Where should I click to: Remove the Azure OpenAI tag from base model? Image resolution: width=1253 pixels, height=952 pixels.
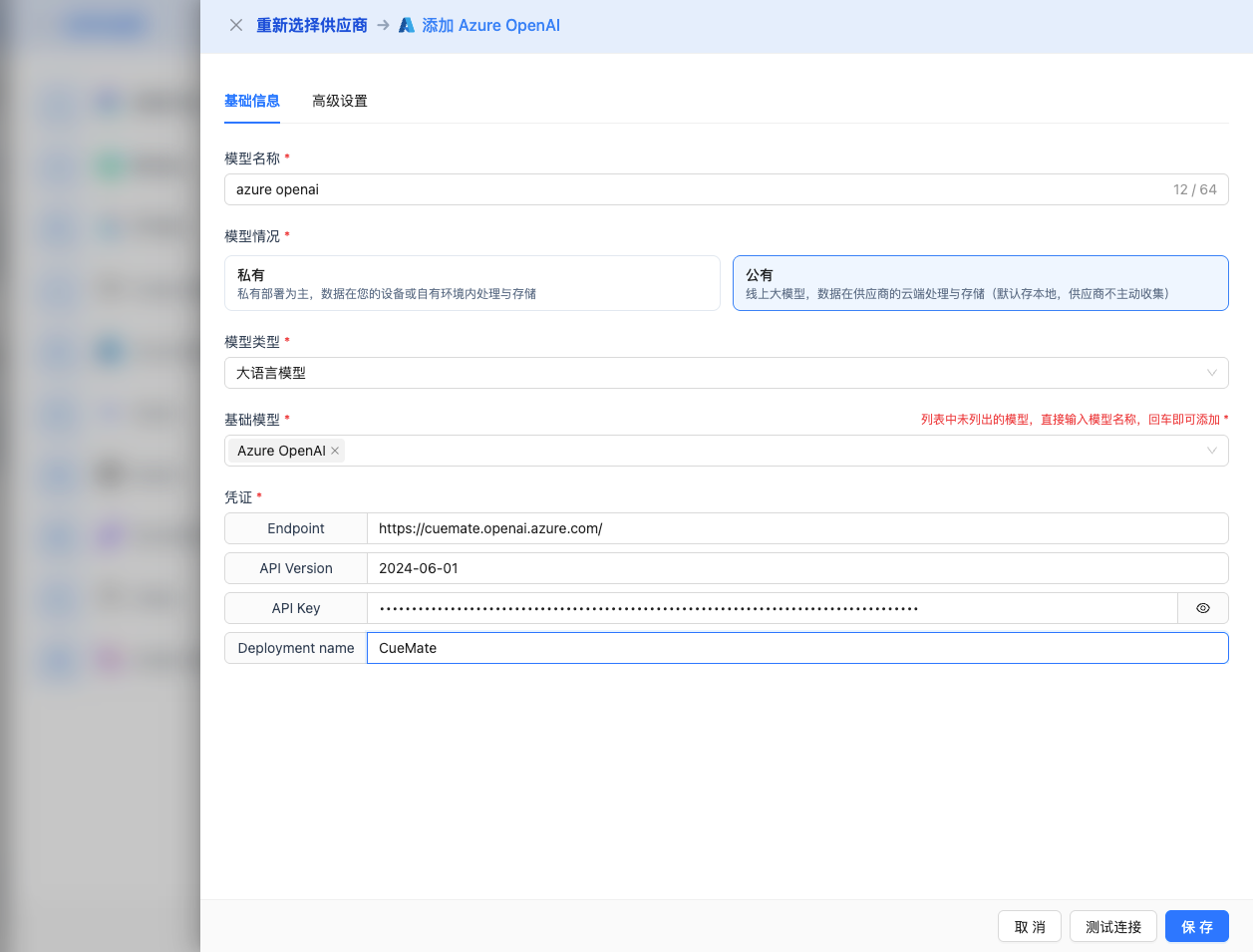(336, 451)
